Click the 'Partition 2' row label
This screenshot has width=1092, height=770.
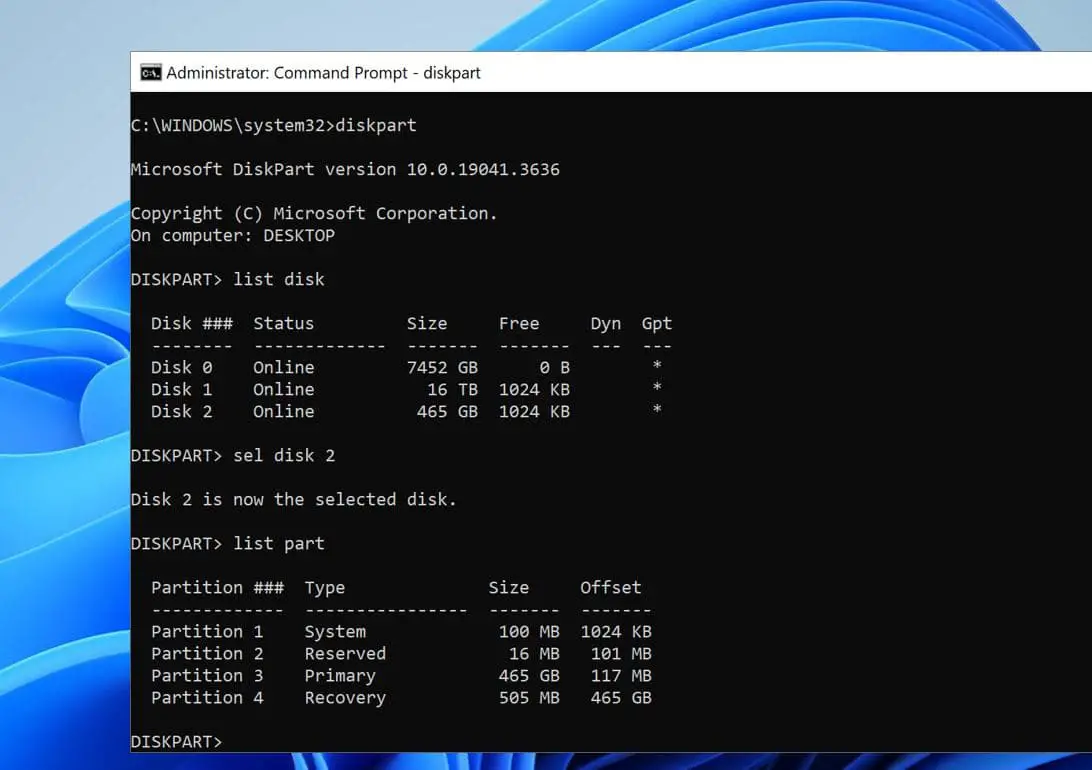[207, 653]
